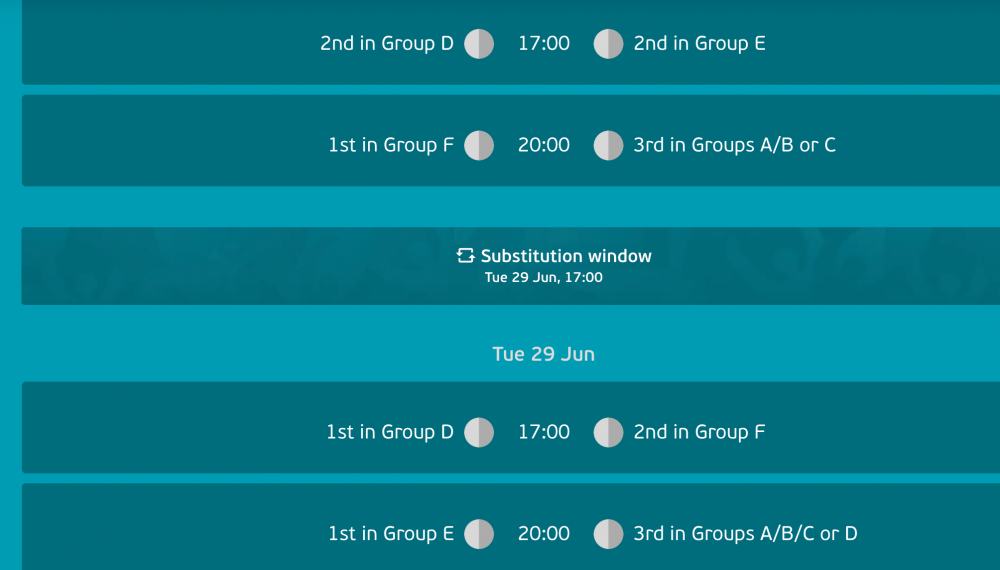Click the 1st in Group F team badge
This screenshot has height=570, width=1000.
coord(479,145)
